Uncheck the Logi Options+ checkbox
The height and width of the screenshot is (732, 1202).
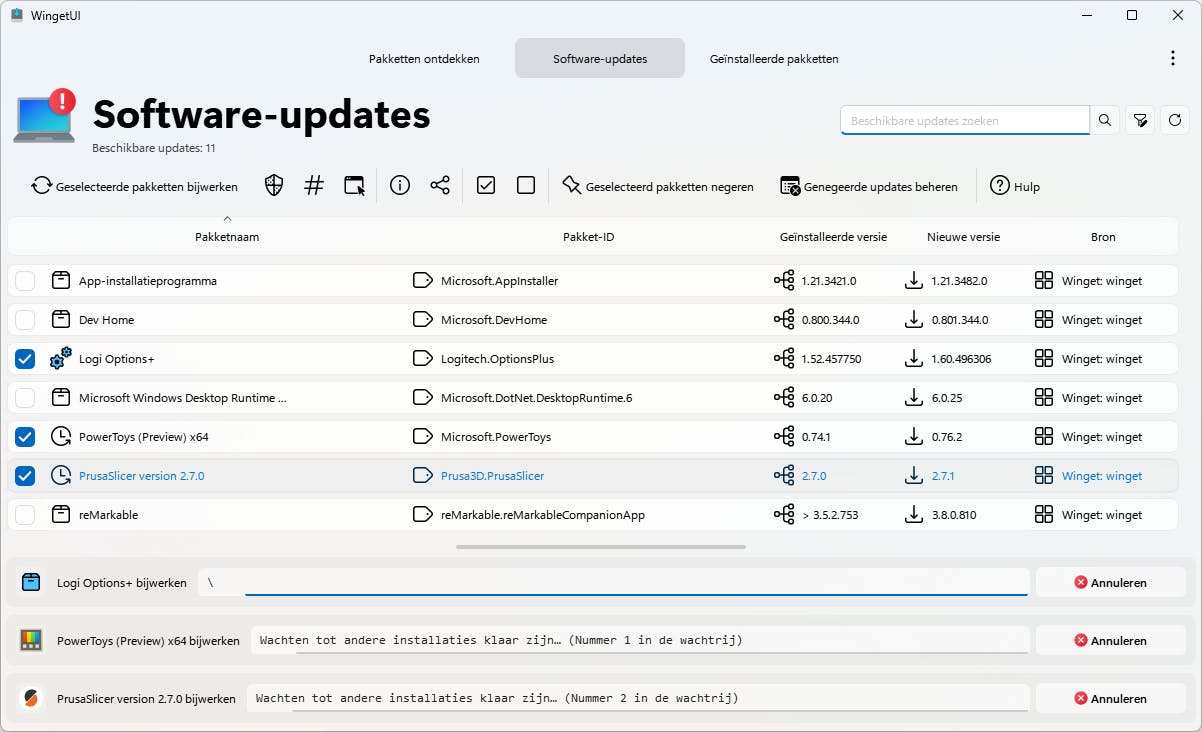tap(25, 359)
